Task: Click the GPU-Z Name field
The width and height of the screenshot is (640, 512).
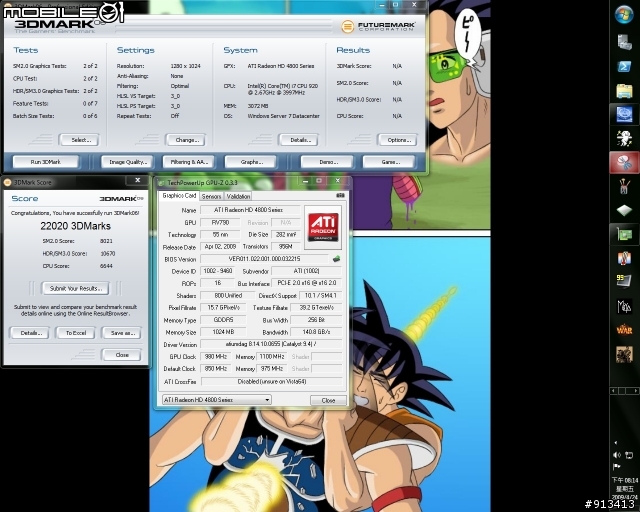Action: tap(250, 210)
